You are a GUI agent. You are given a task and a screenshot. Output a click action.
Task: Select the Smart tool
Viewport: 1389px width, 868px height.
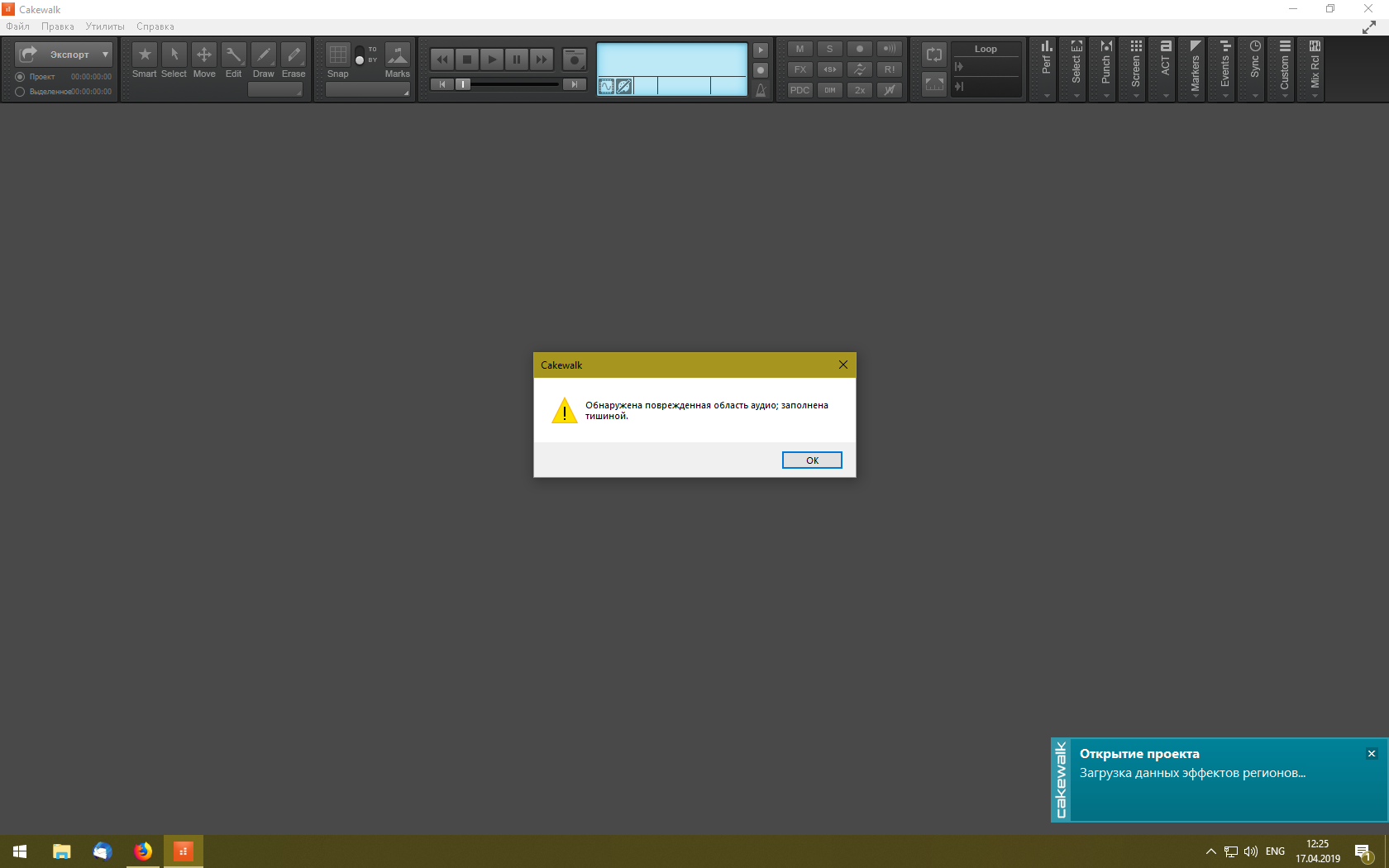point(145,55)
